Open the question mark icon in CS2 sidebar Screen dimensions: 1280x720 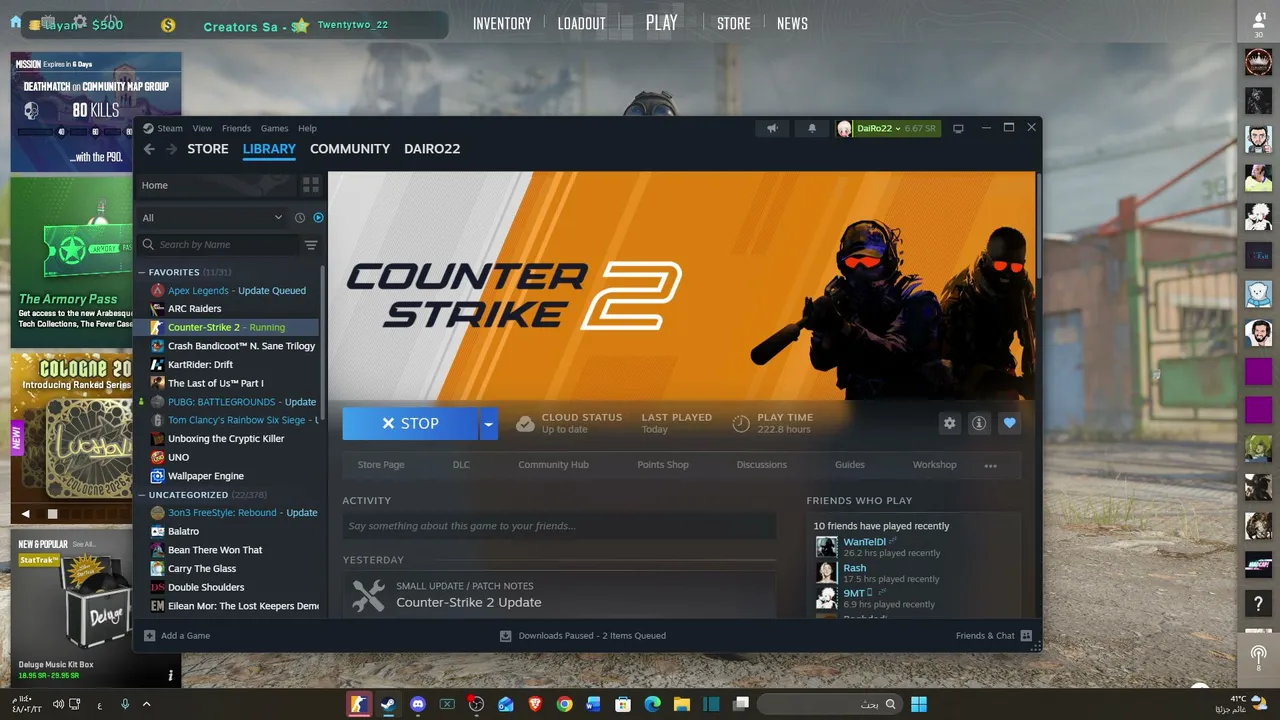(1258, 603)
